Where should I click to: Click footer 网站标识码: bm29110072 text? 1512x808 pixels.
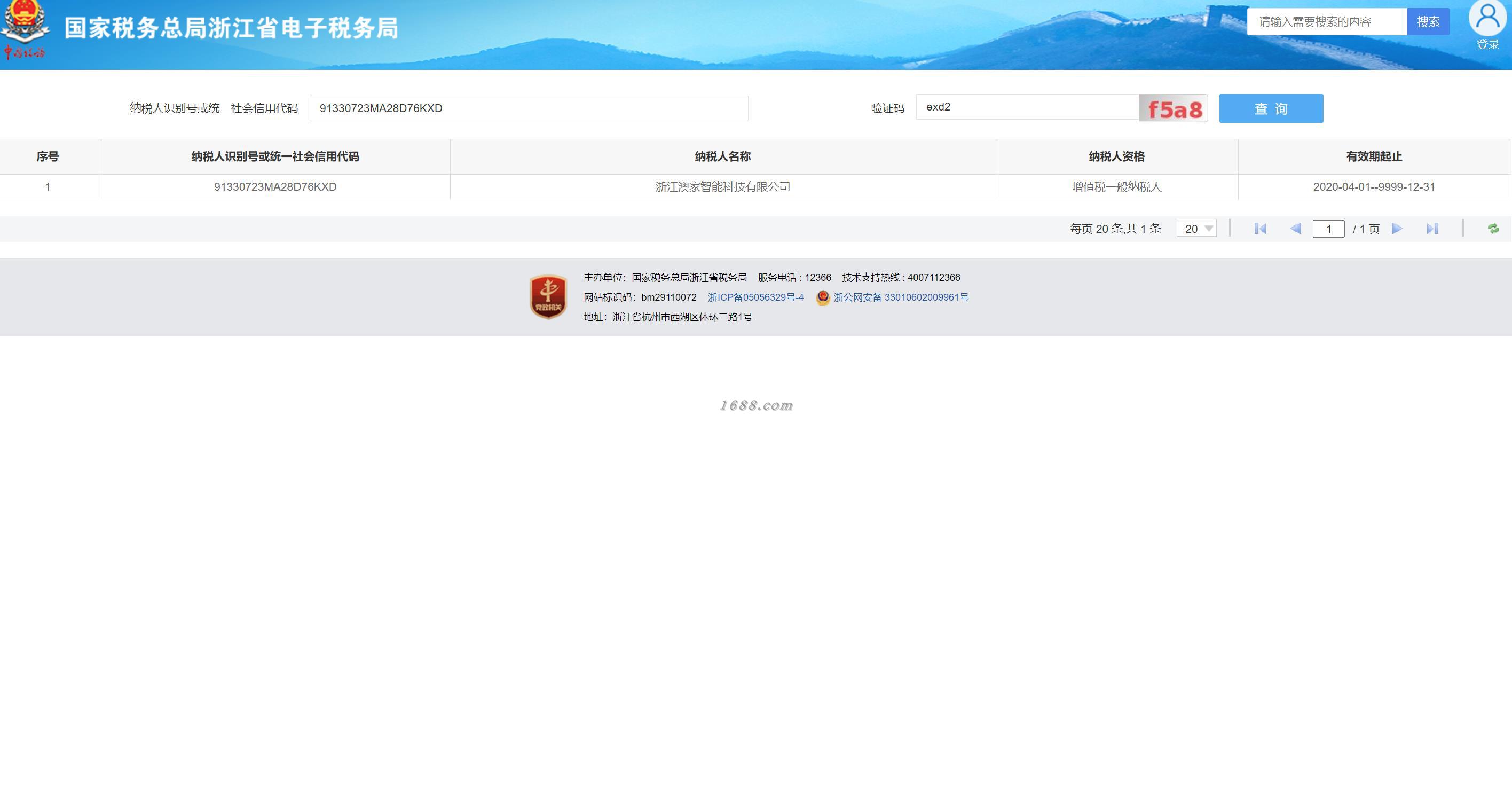(x=640, y=297)
